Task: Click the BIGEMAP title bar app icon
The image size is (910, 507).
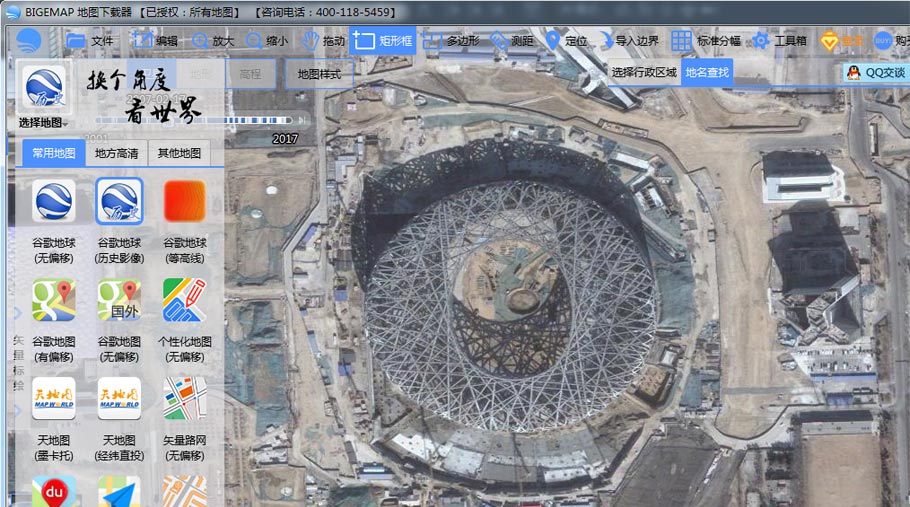Action: coord(12,12)
